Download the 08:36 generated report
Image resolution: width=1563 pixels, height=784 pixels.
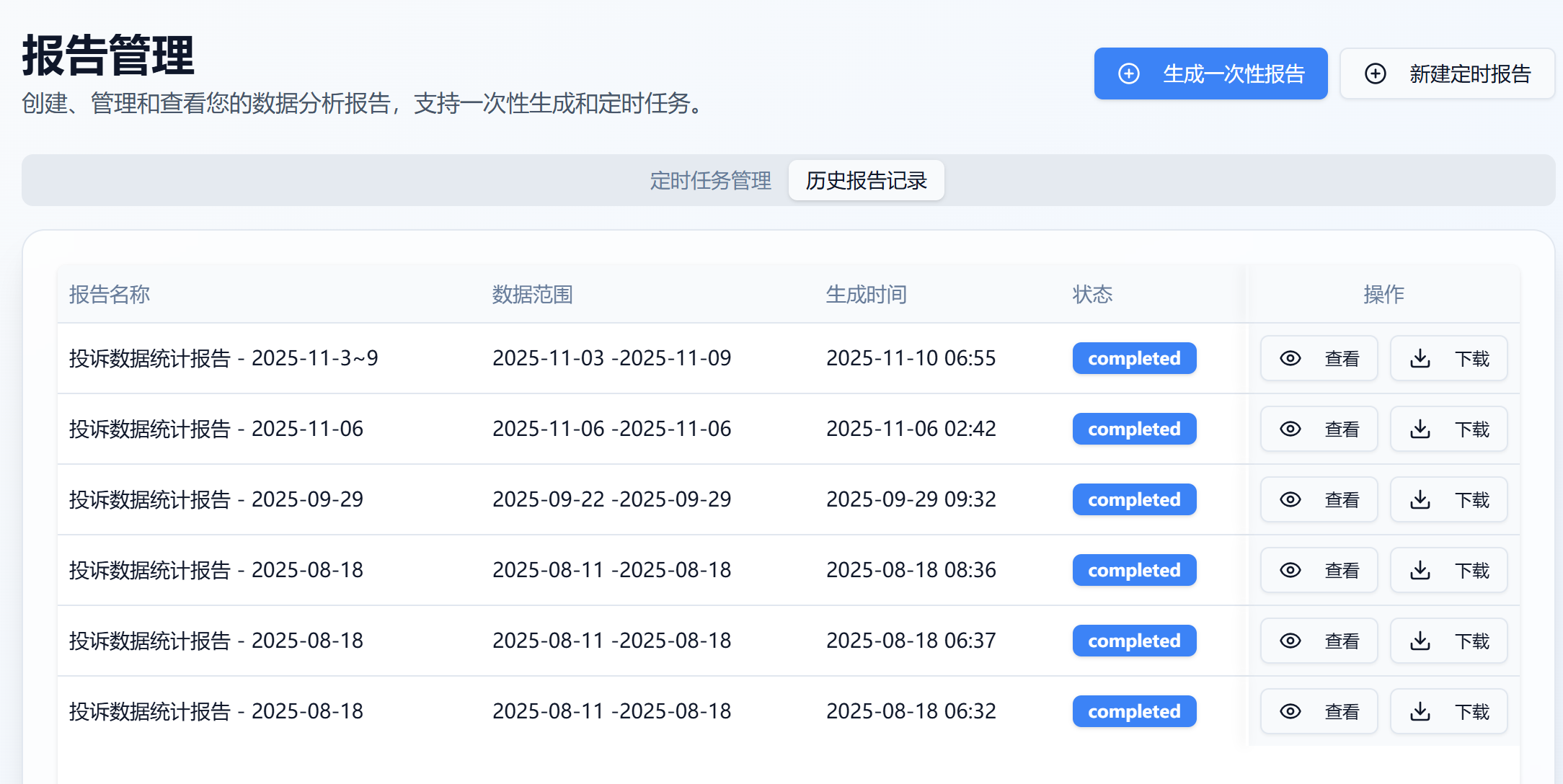click(1448, 570)
